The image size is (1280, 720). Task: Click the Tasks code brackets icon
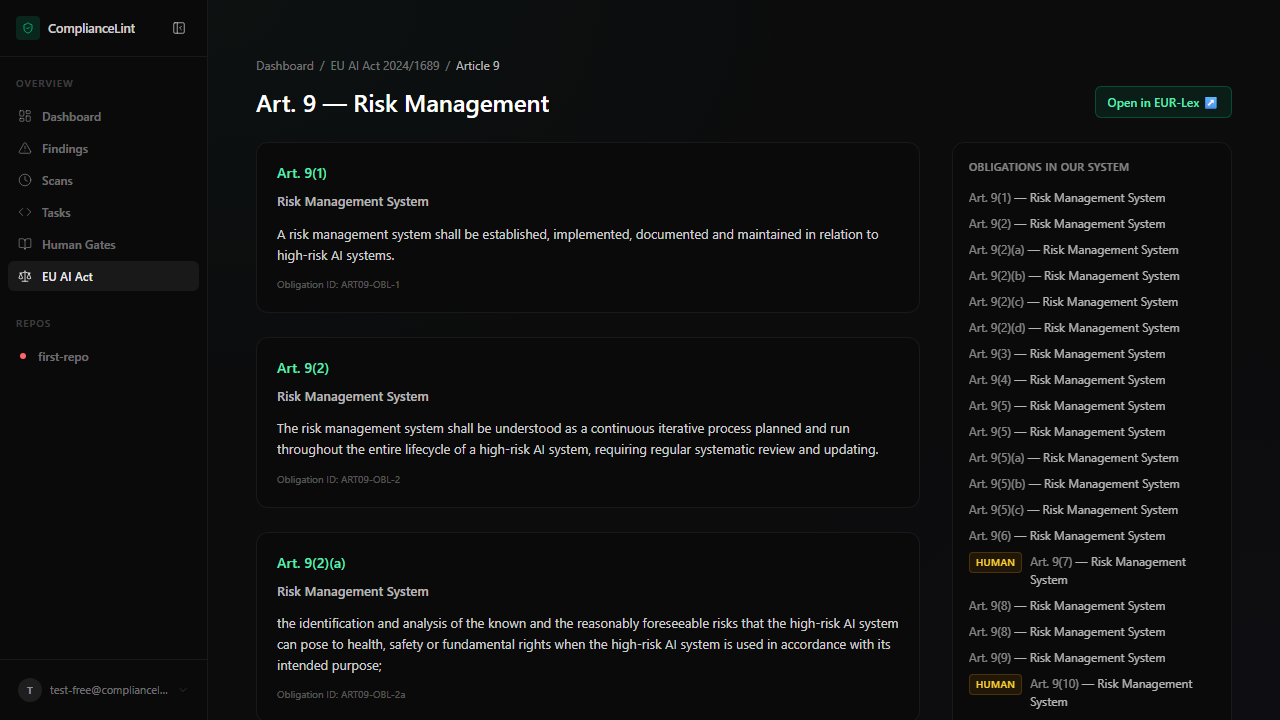click(x=25, y=213)
